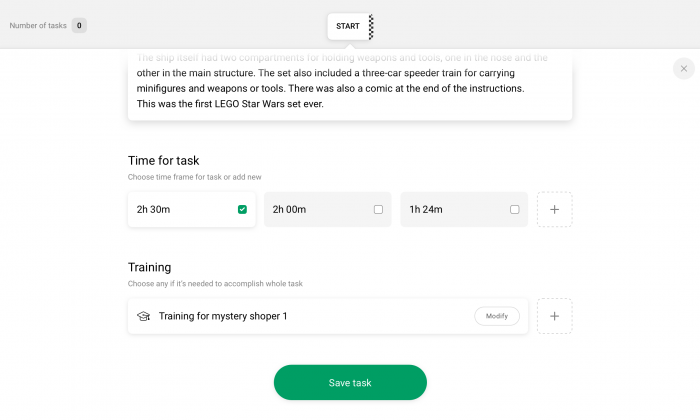Click the checkered flag icon beside START
Viewport: 700px width, 420px height.
tap(371, 26)
